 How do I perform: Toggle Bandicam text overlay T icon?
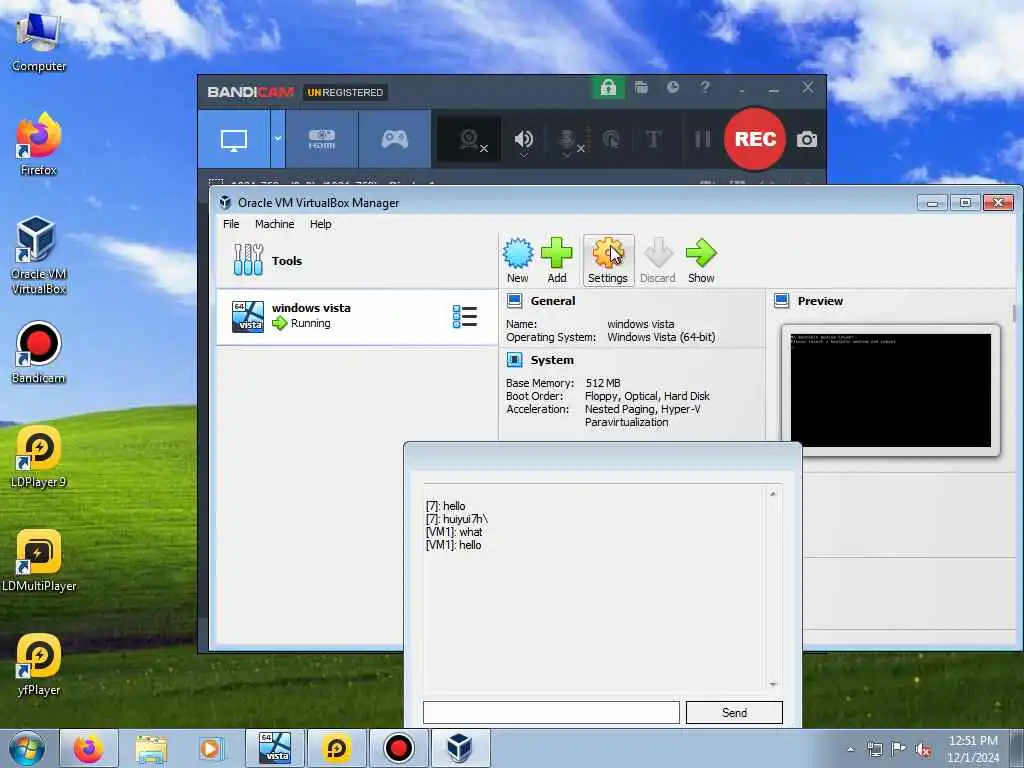coord(653,139)
